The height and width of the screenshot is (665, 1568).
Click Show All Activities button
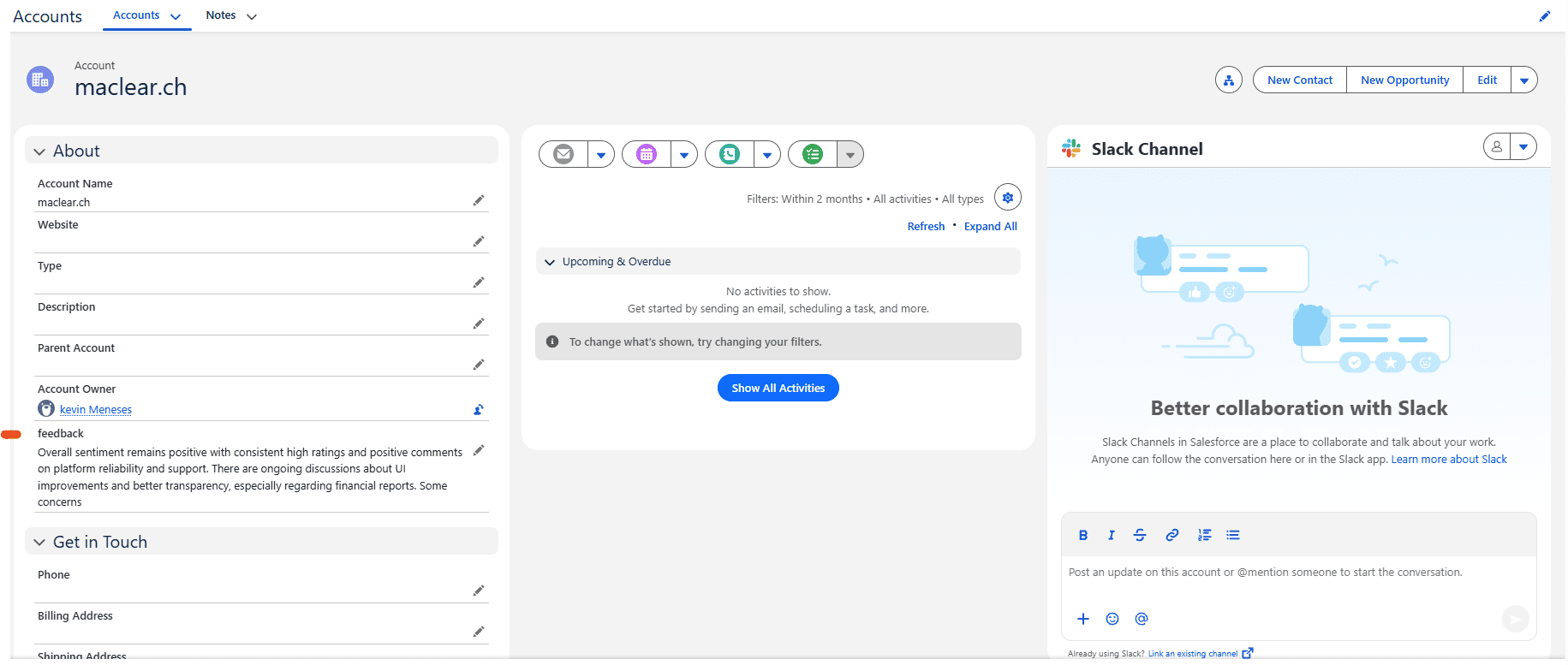tap(778, 388)
